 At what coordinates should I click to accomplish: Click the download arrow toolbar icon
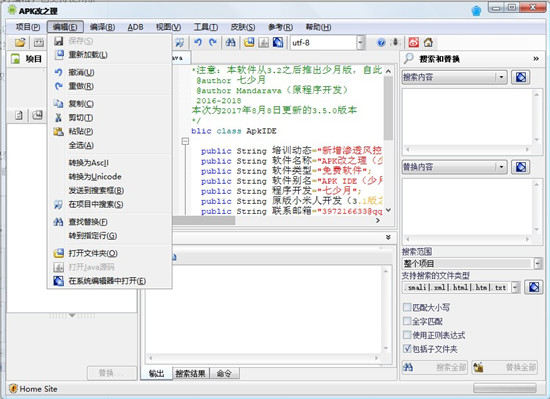point(395,43)
